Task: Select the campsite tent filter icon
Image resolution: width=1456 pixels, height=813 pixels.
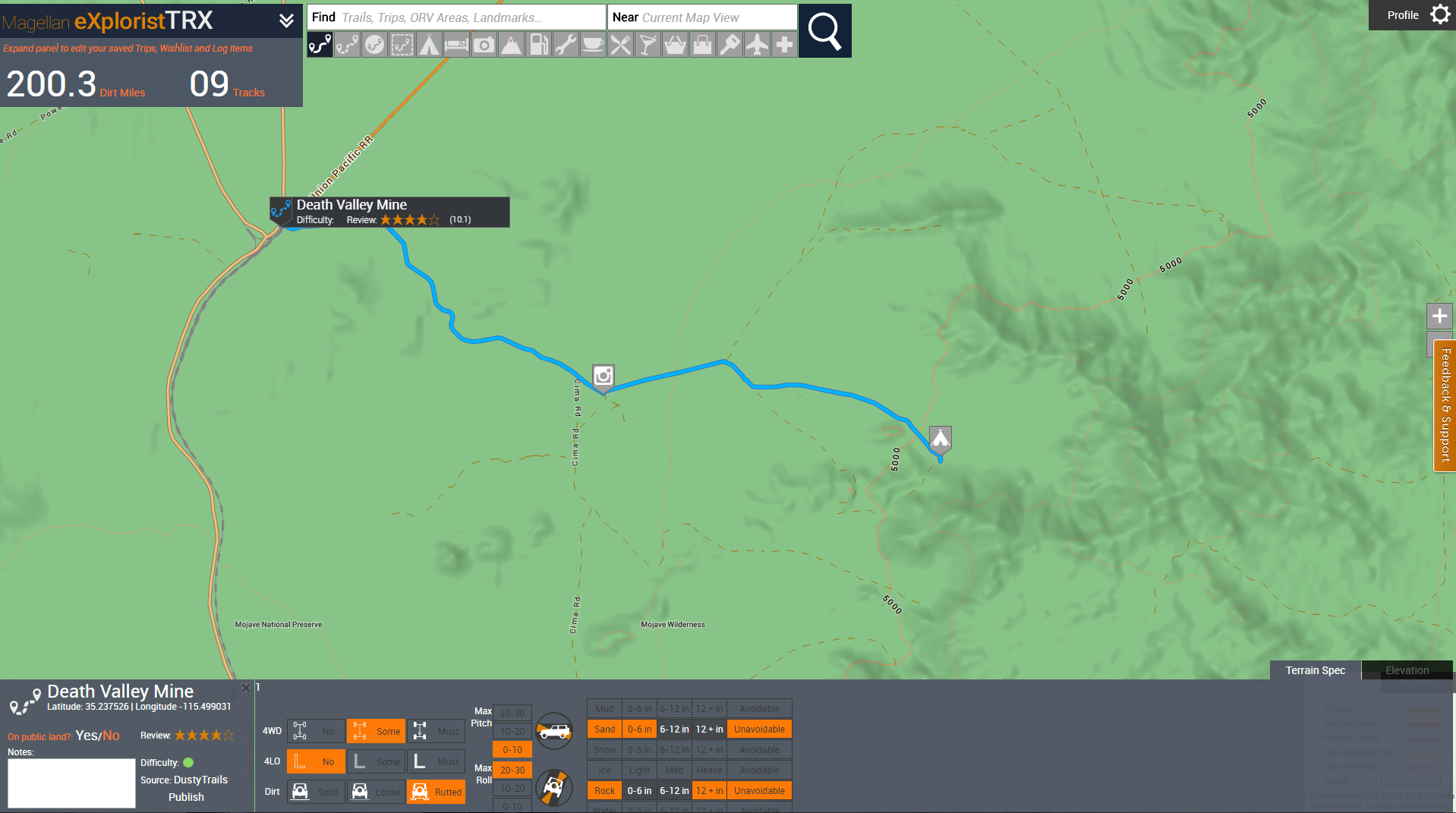Action: click(430, 46)
